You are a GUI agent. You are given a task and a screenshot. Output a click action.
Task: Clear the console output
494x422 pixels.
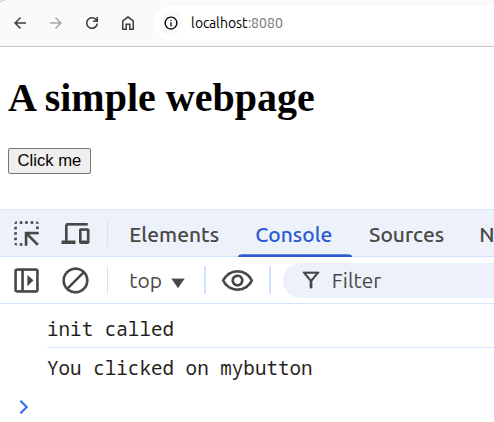point(75,281)
